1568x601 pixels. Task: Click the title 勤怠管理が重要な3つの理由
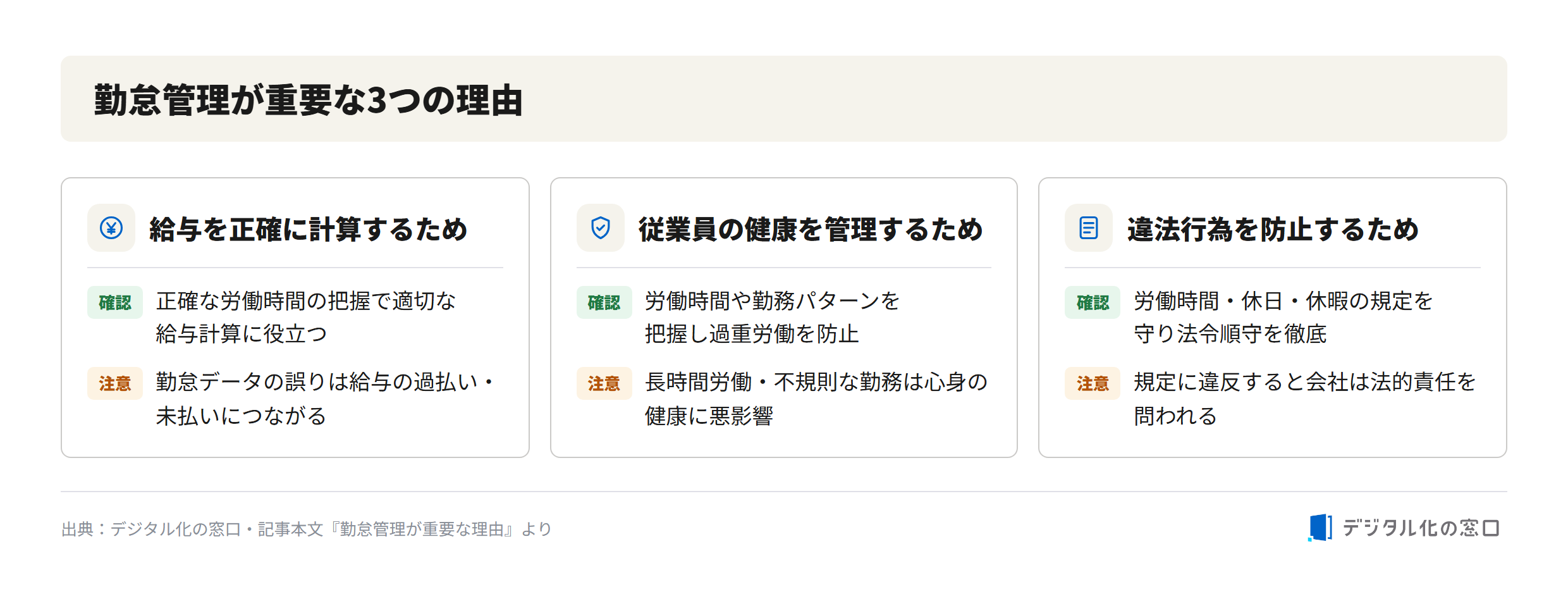309,100
